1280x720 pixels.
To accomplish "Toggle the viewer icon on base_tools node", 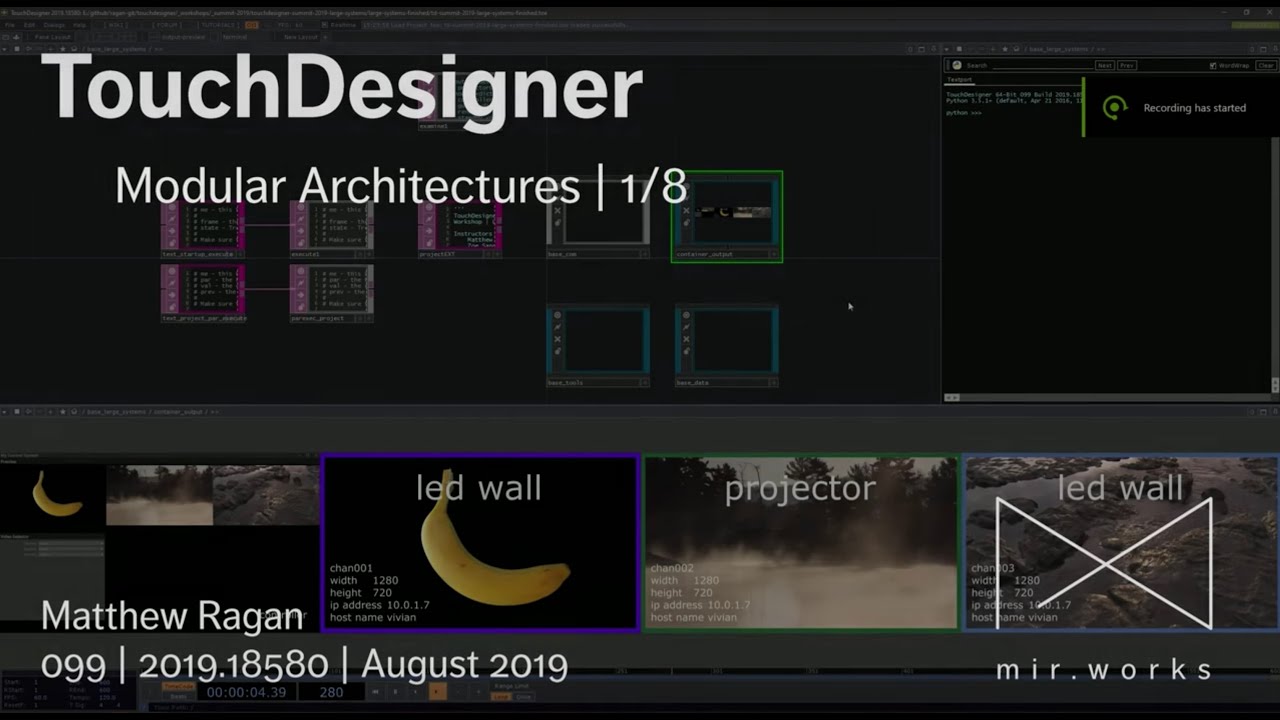I will (x=558, y=314).
